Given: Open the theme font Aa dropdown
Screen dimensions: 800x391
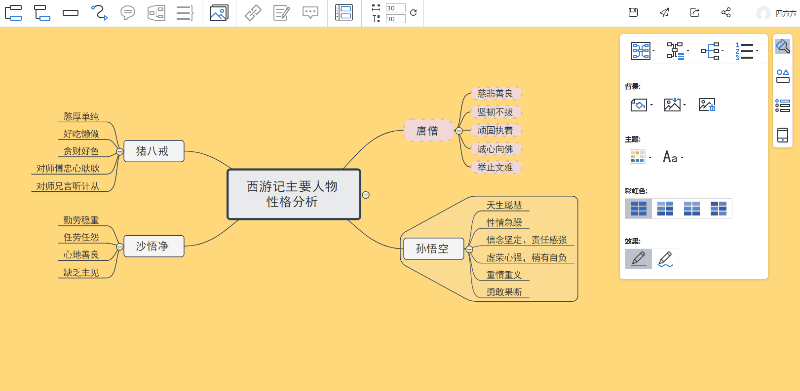Looking at the screenshot, I should [x=672, y=157].
